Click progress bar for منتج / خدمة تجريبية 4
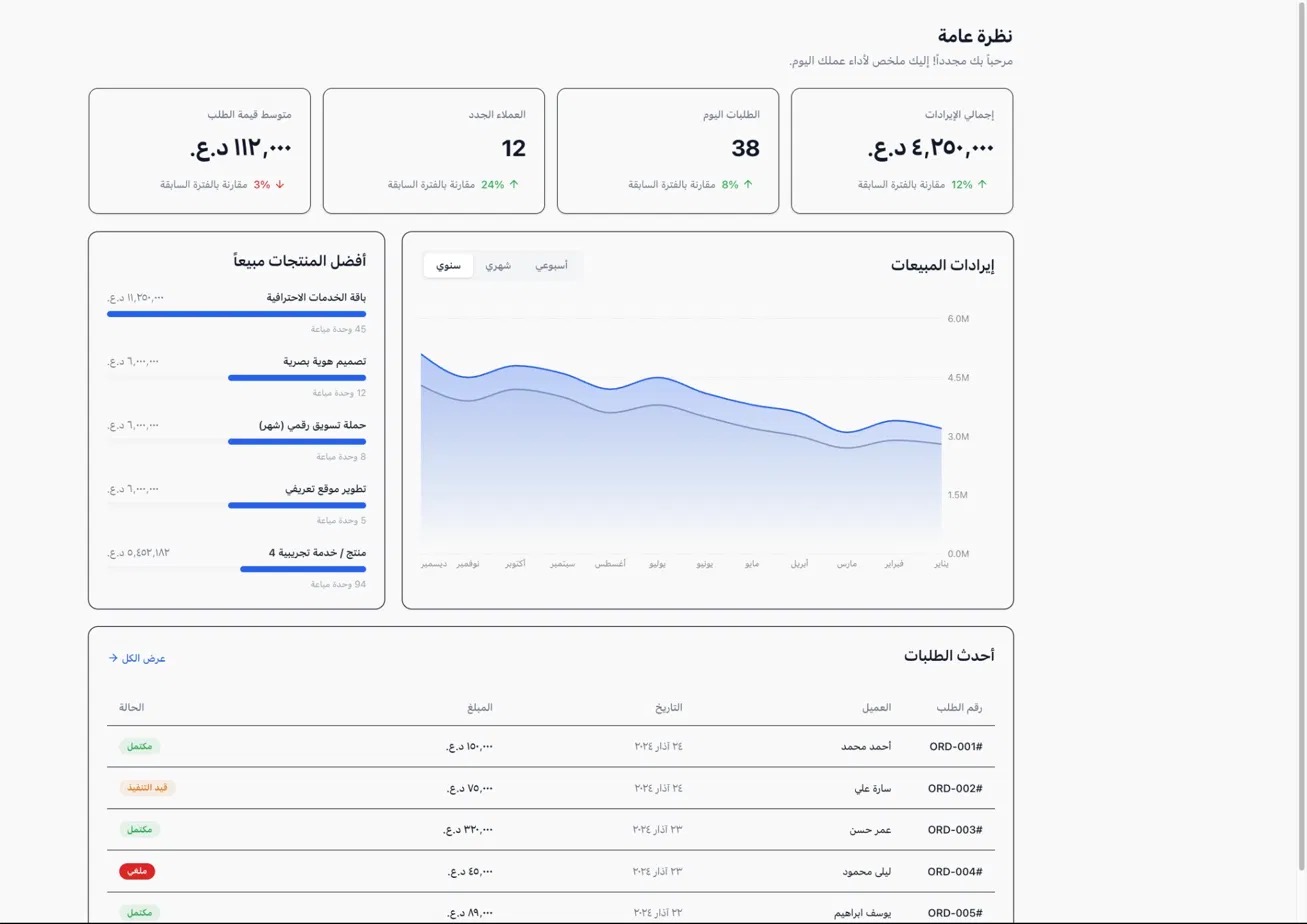 pyautogui.click(x=236, y=569)
